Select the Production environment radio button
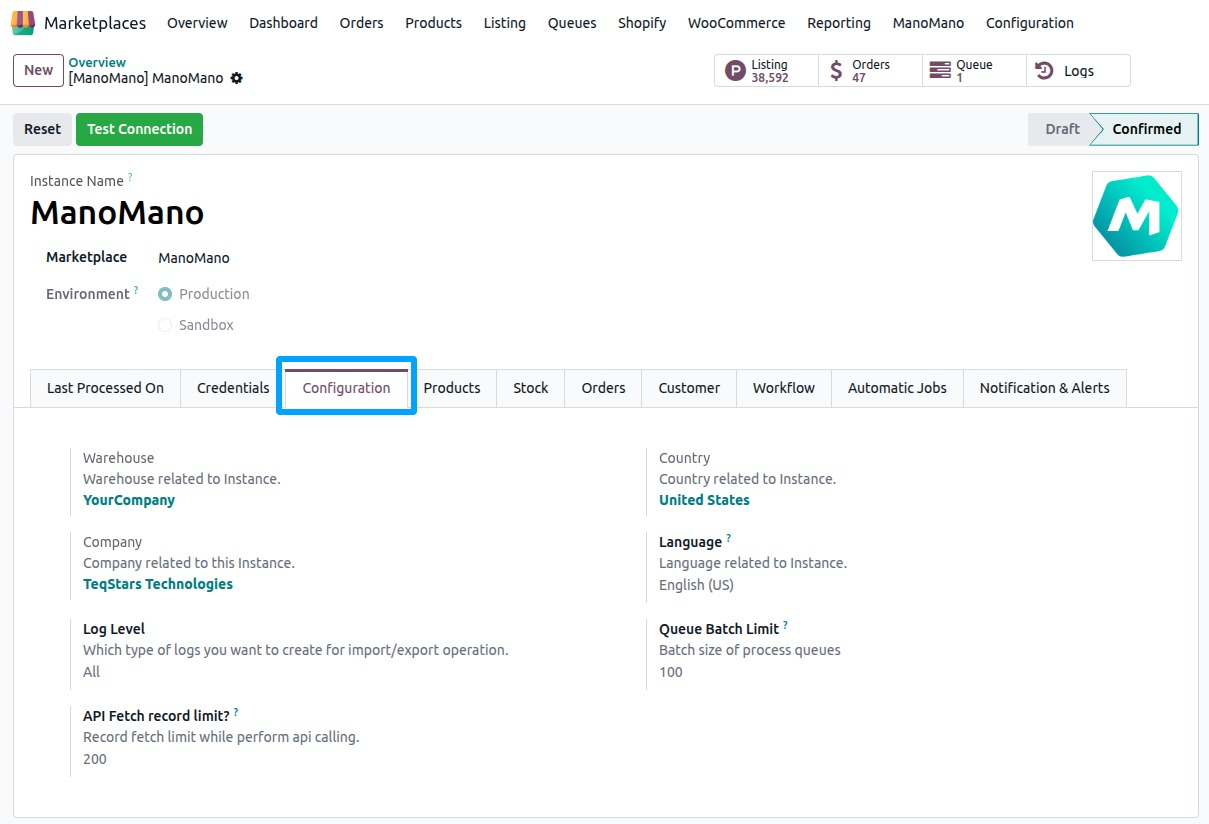The width and height of the screenshot is (1209, 824). pos(165,294)
